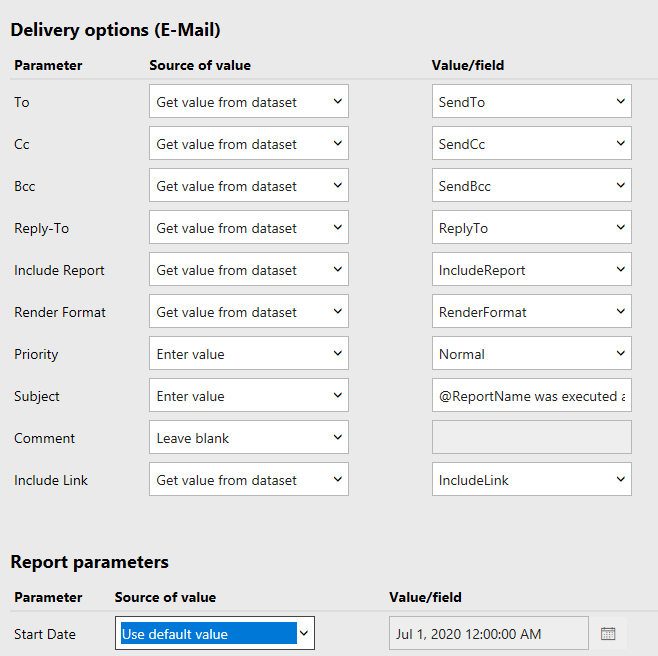
Task: Open the Subject source of value dropdown
Action: [248, 396]
